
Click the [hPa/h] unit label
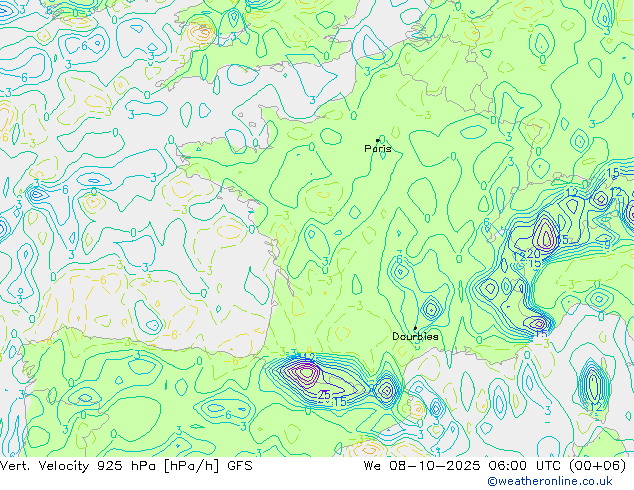(192, 466)
